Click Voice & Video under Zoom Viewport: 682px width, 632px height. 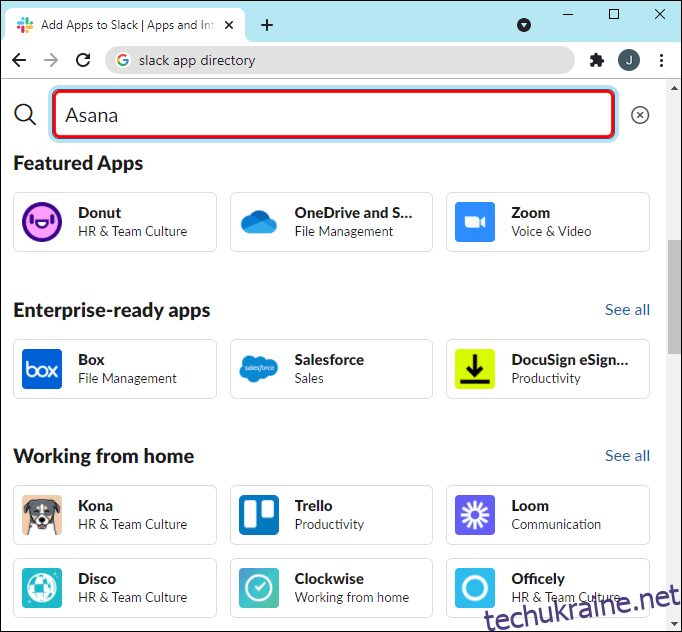pyautogui.click(x=551, y=231)
